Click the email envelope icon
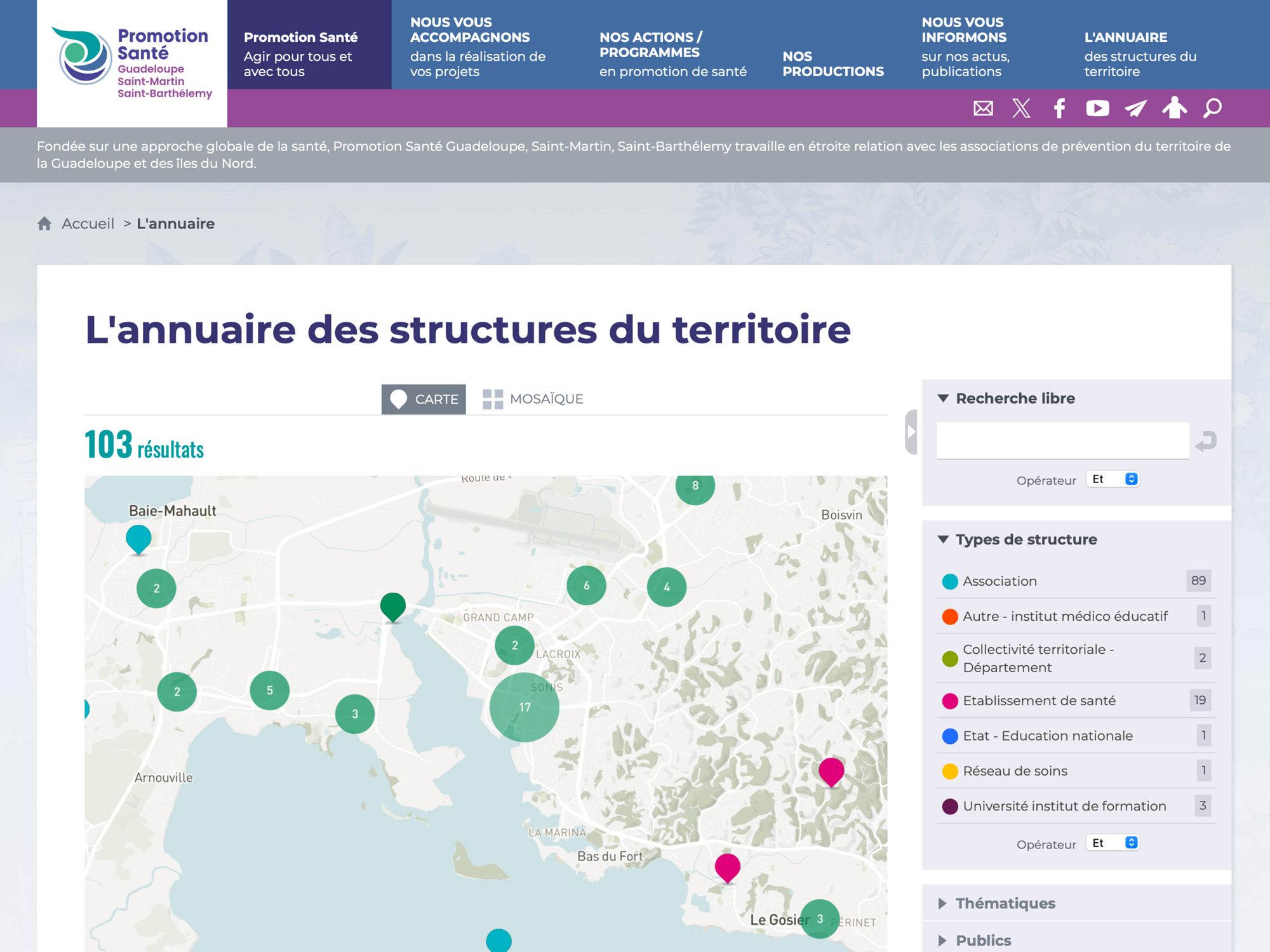This screenshot has width=1270, height=952. tap(983, 109)
